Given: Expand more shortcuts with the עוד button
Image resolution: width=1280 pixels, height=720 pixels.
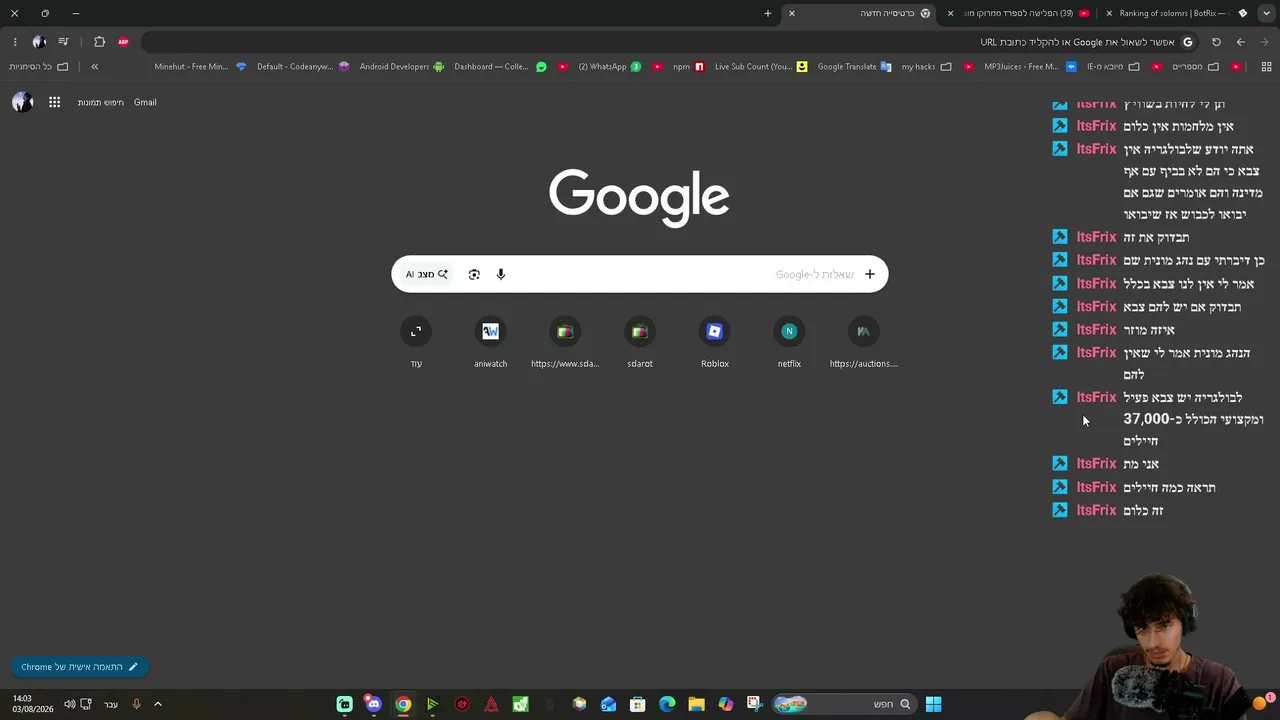Looking at the screenshot, I should tap(416, 343).
